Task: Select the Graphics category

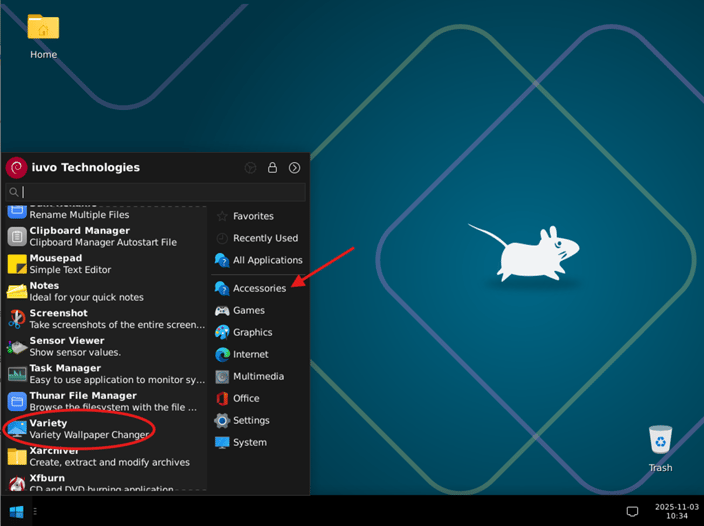Action: coord(251,332)
